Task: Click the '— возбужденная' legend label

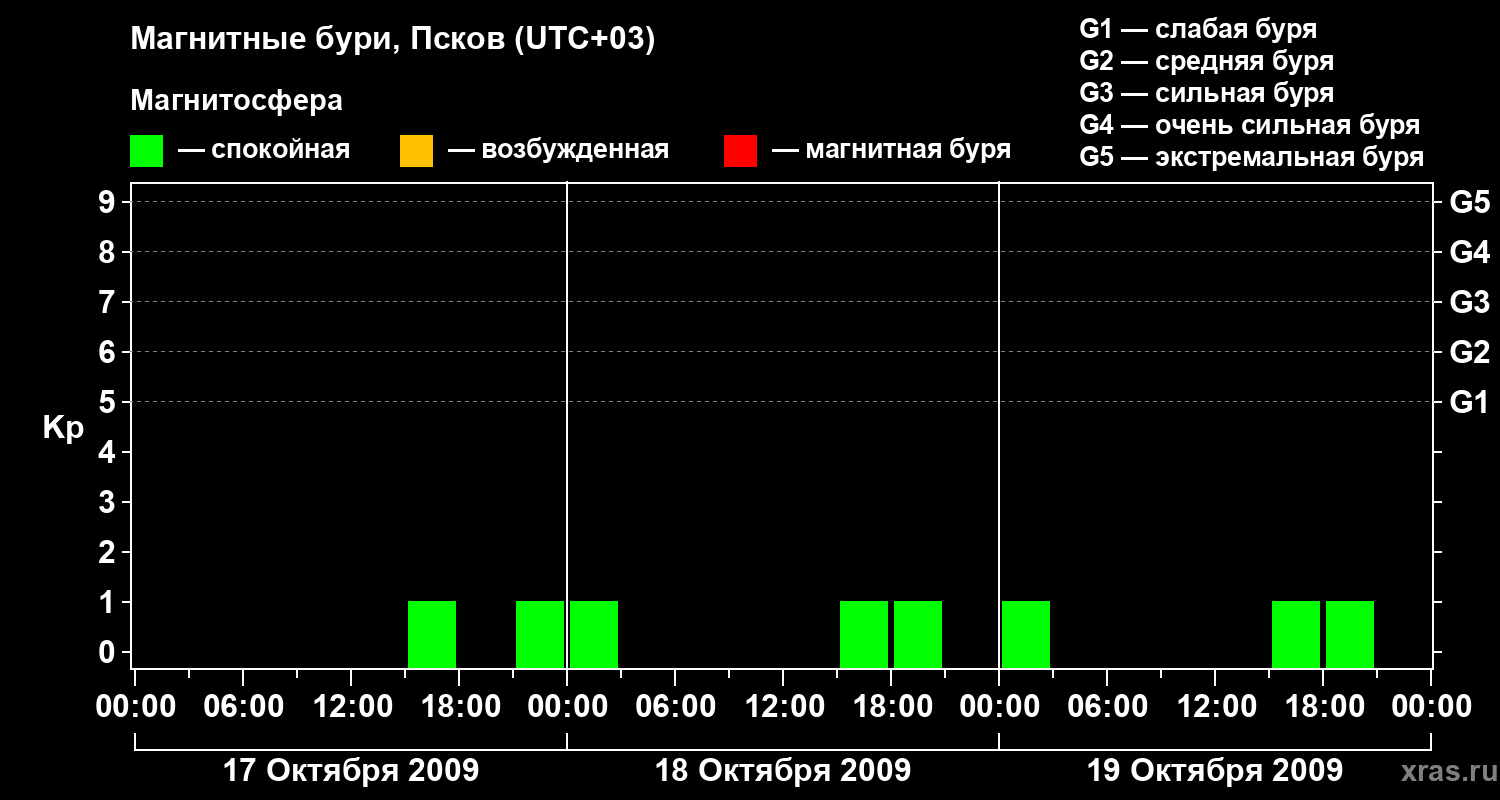Action: (558, 151)
